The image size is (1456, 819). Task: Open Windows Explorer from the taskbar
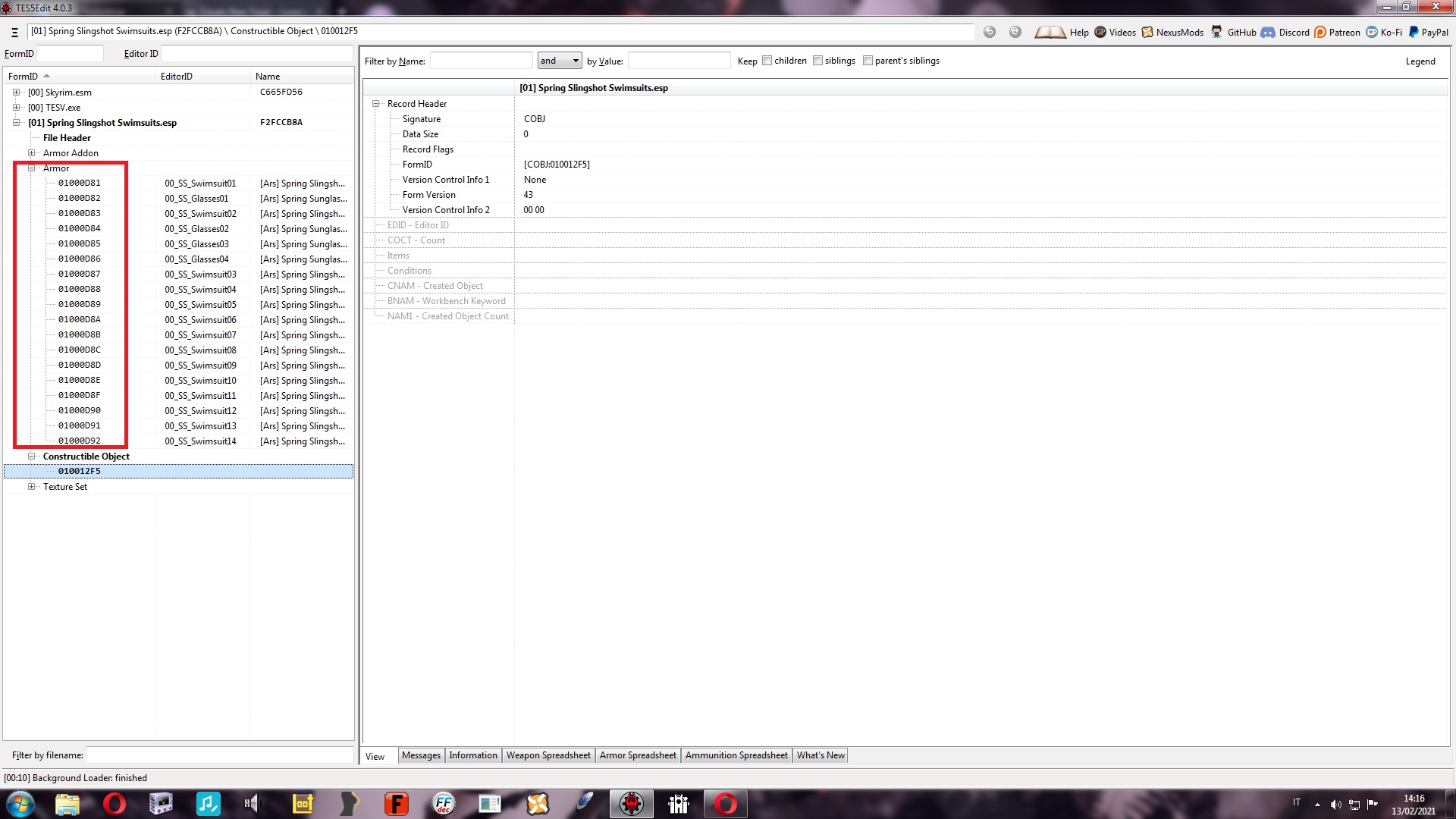coord(67,804)
